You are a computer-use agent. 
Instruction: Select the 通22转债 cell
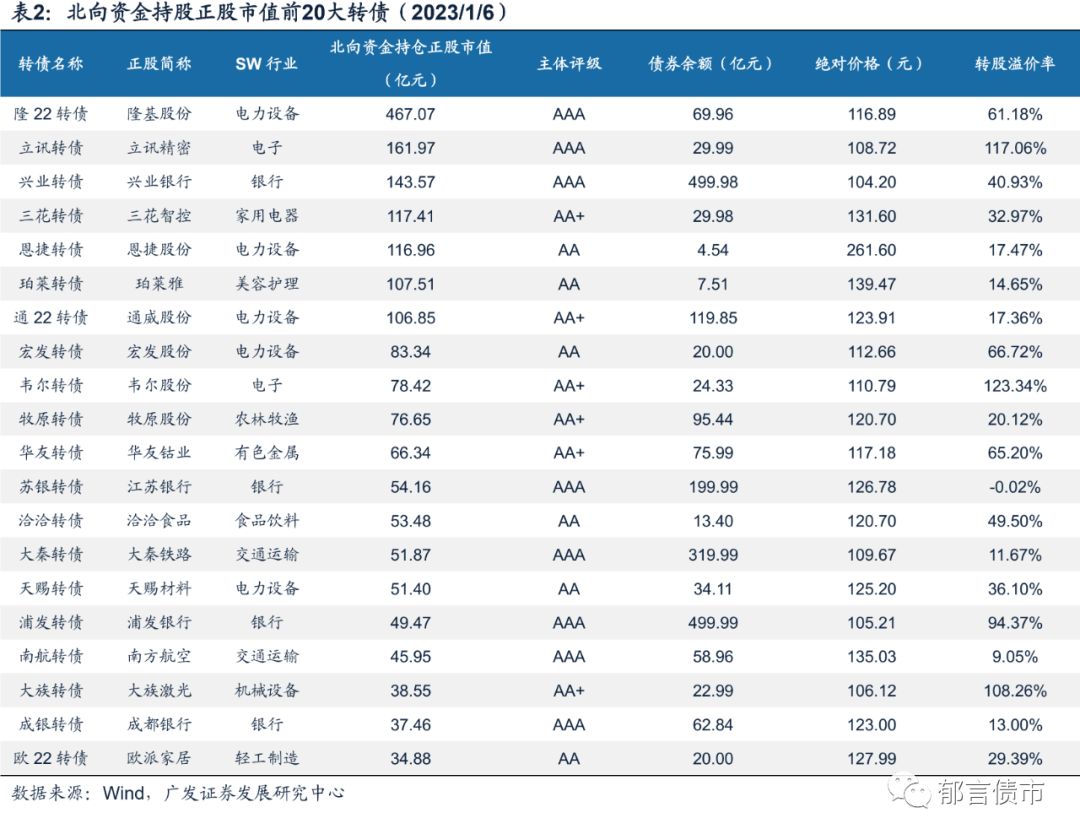pyautogui.click(x=51, y=317)
